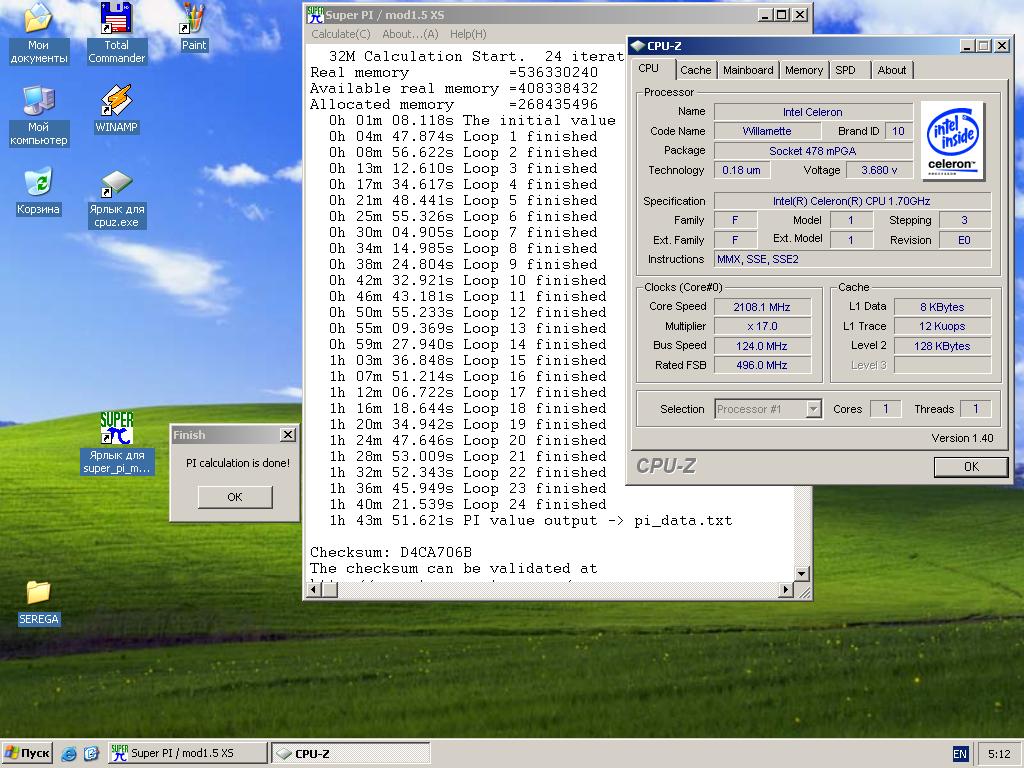
Task: Click the Willamette code name field
Action: tap(767, 131)
